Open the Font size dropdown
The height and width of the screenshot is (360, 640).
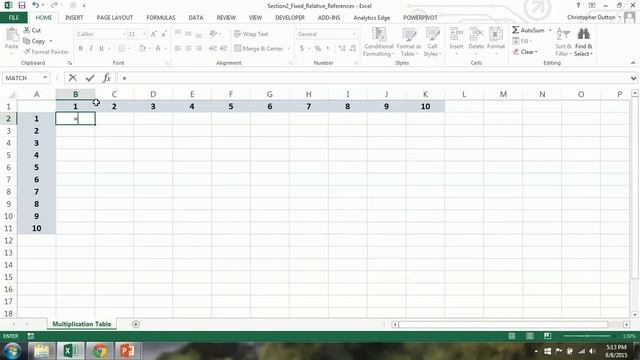tap(144, 34)
